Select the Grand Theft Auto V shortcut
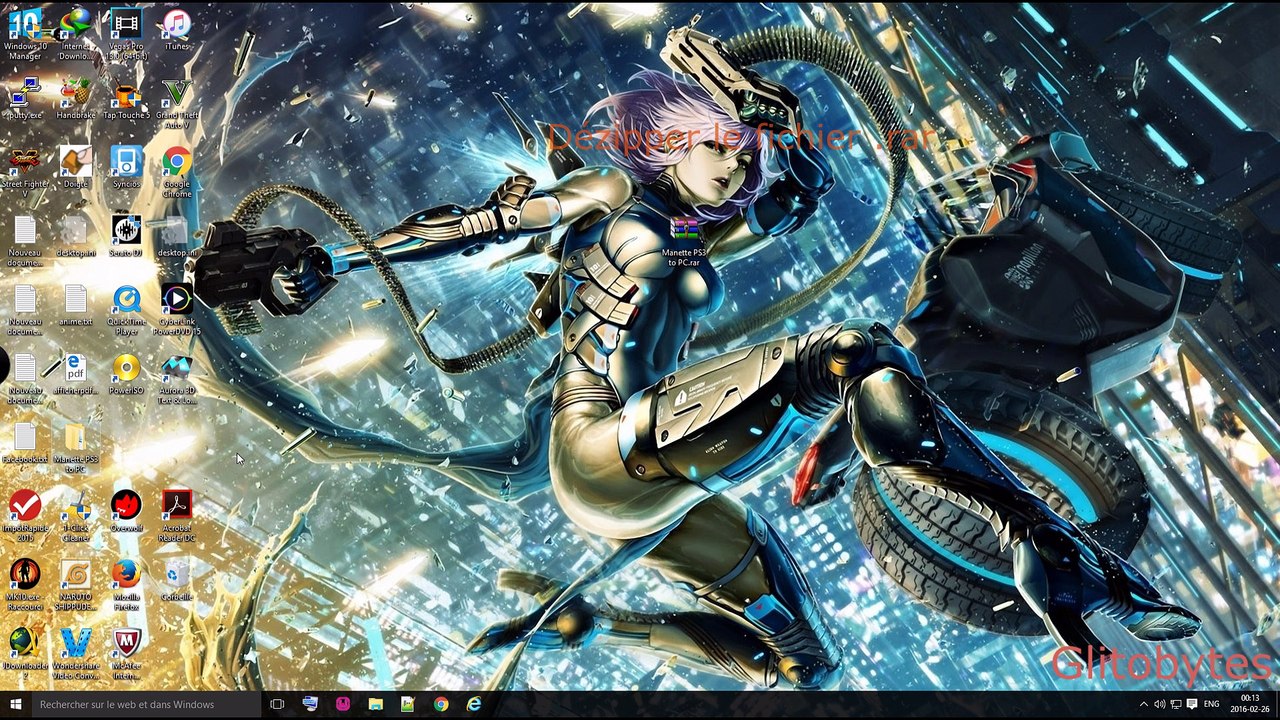This screenshot has height=720, width=1280. pyautogui.click(x=177, y=104)
